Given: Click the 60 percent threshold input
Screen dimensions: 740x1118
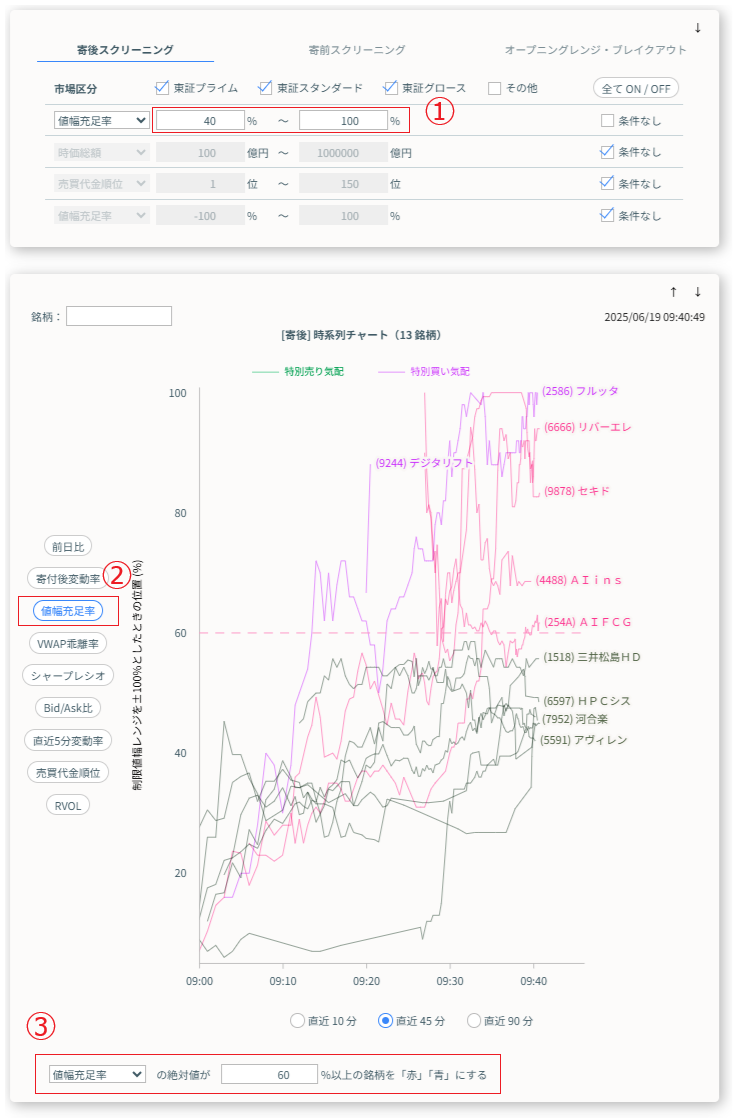Looking at the screenshot, I should [268, 1074].
